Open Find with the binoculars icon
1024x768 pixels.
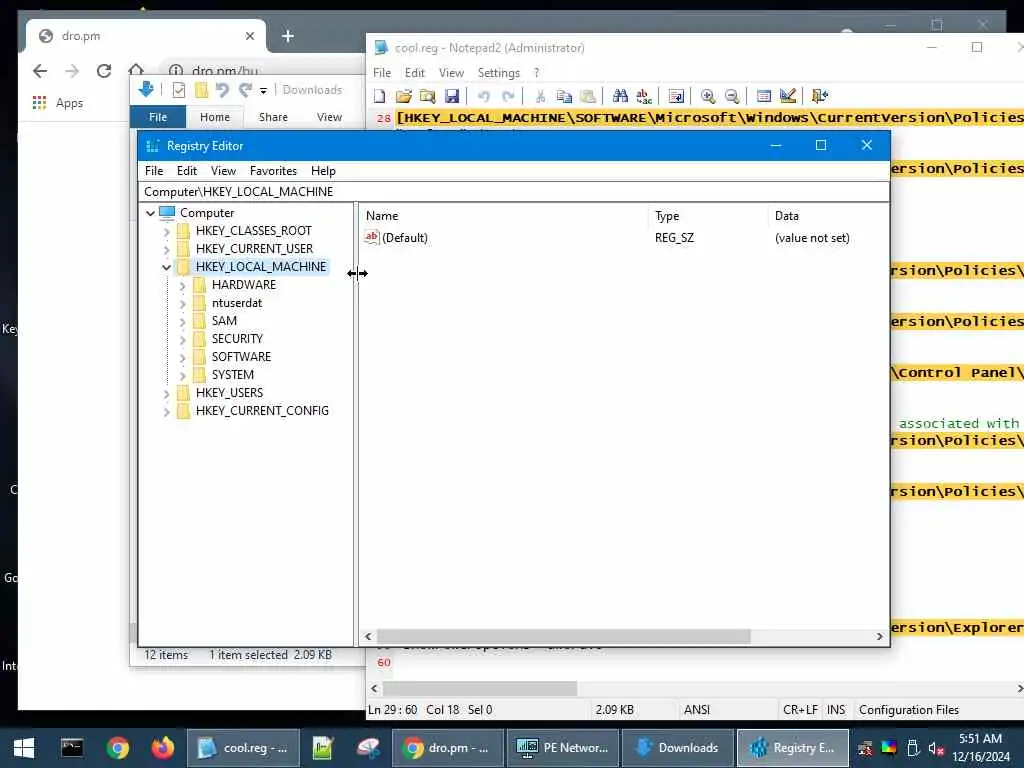point(620,97)
